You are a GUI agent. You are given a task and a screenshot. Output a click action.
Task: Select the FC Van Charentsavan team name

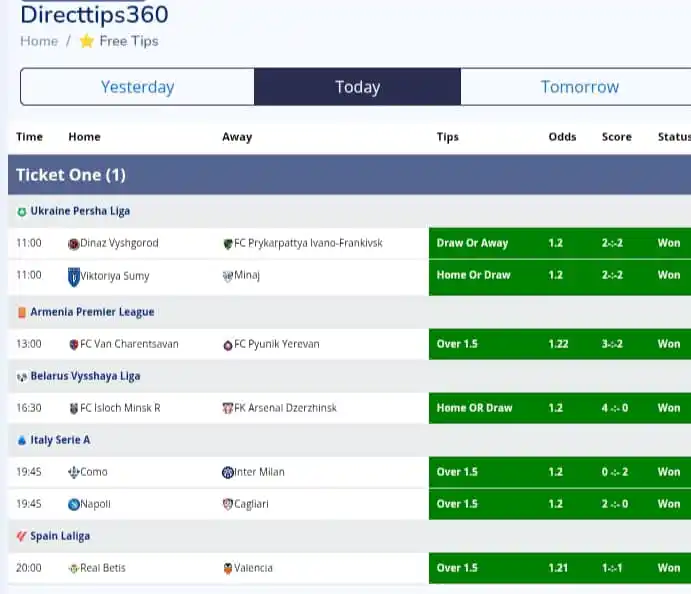click(129, 344)
